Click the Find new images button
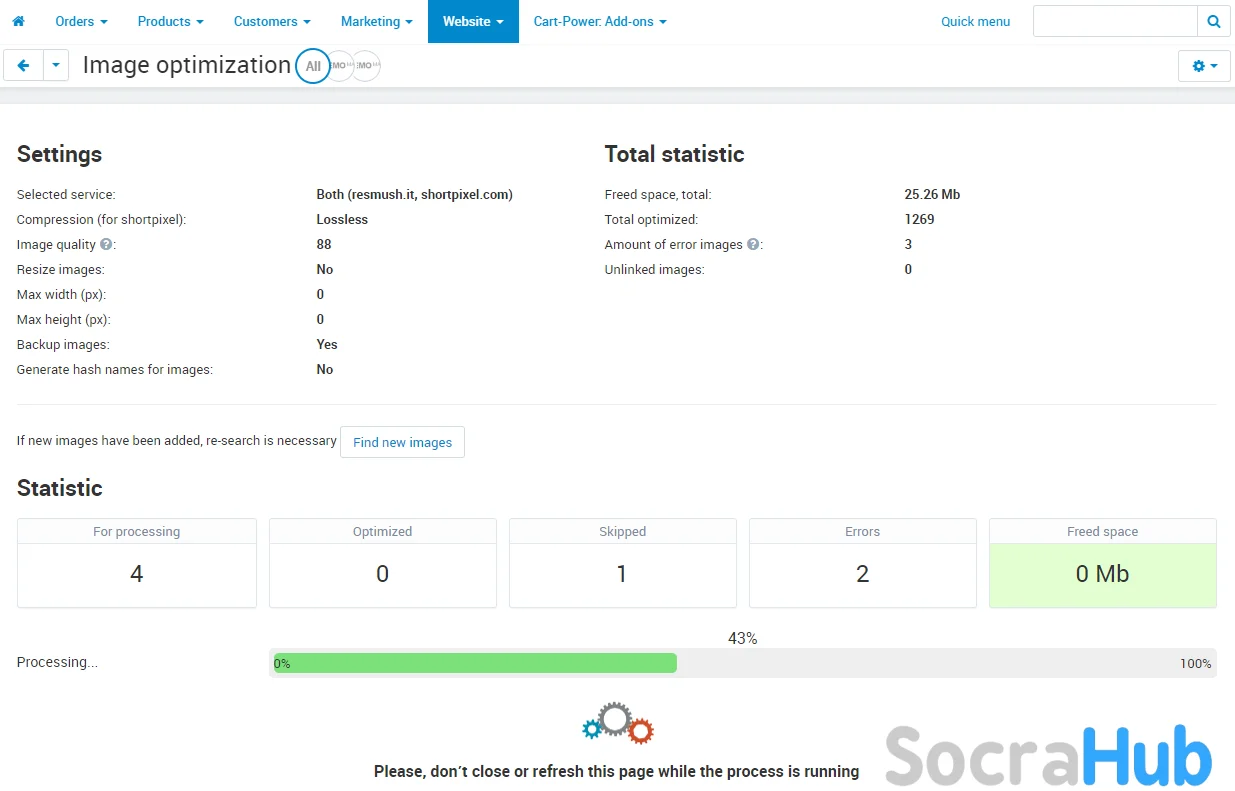This screenshot has height=791, width=1235. (402, 442)
